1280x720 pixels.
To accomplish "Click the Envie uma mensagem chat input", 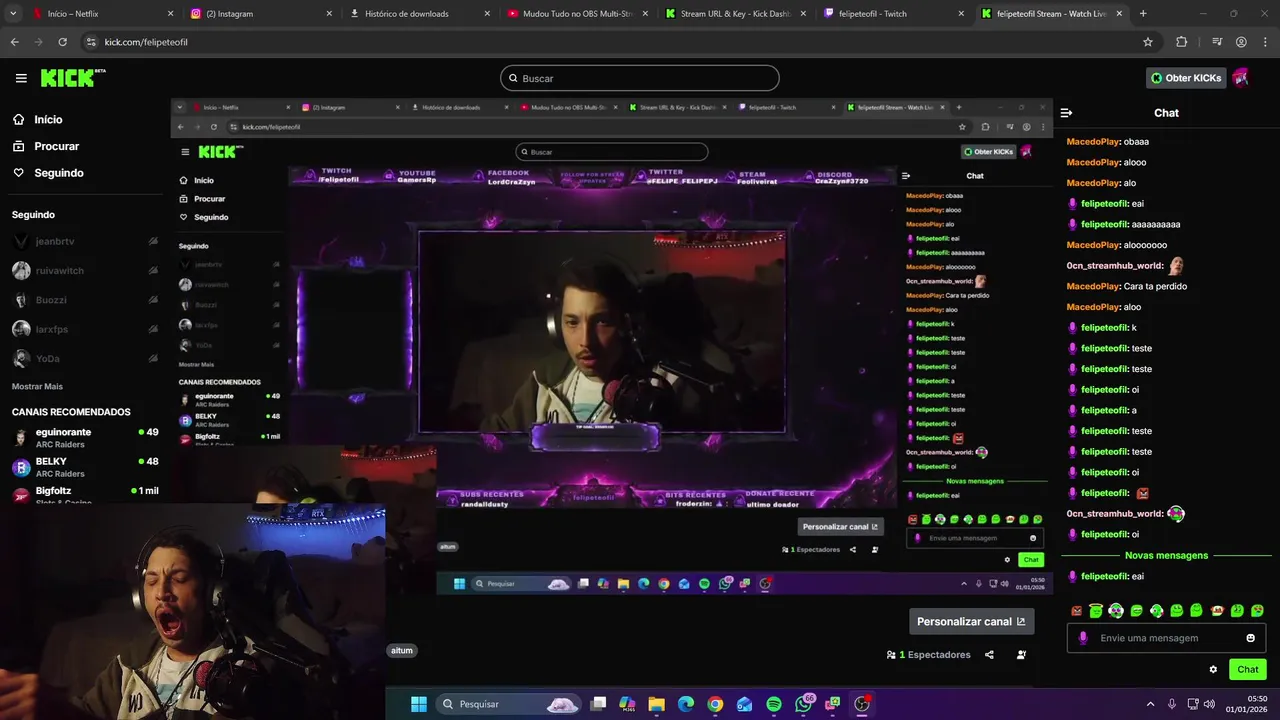I will pos(1166,638).
